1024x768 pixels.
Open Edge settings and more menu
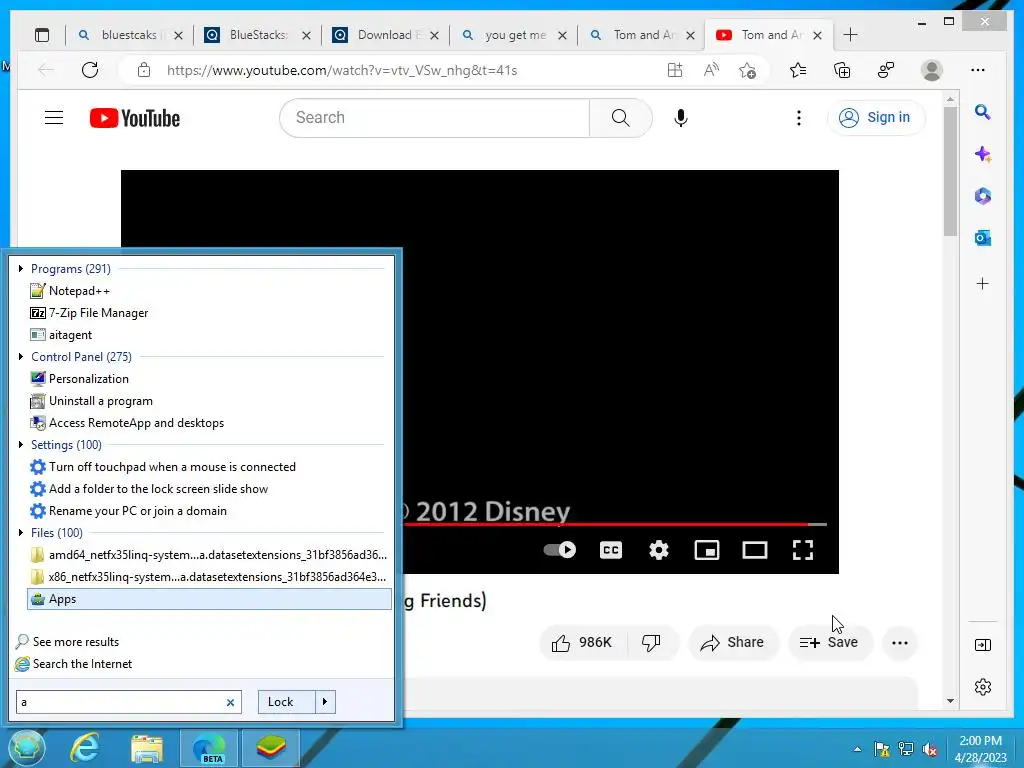978,70
